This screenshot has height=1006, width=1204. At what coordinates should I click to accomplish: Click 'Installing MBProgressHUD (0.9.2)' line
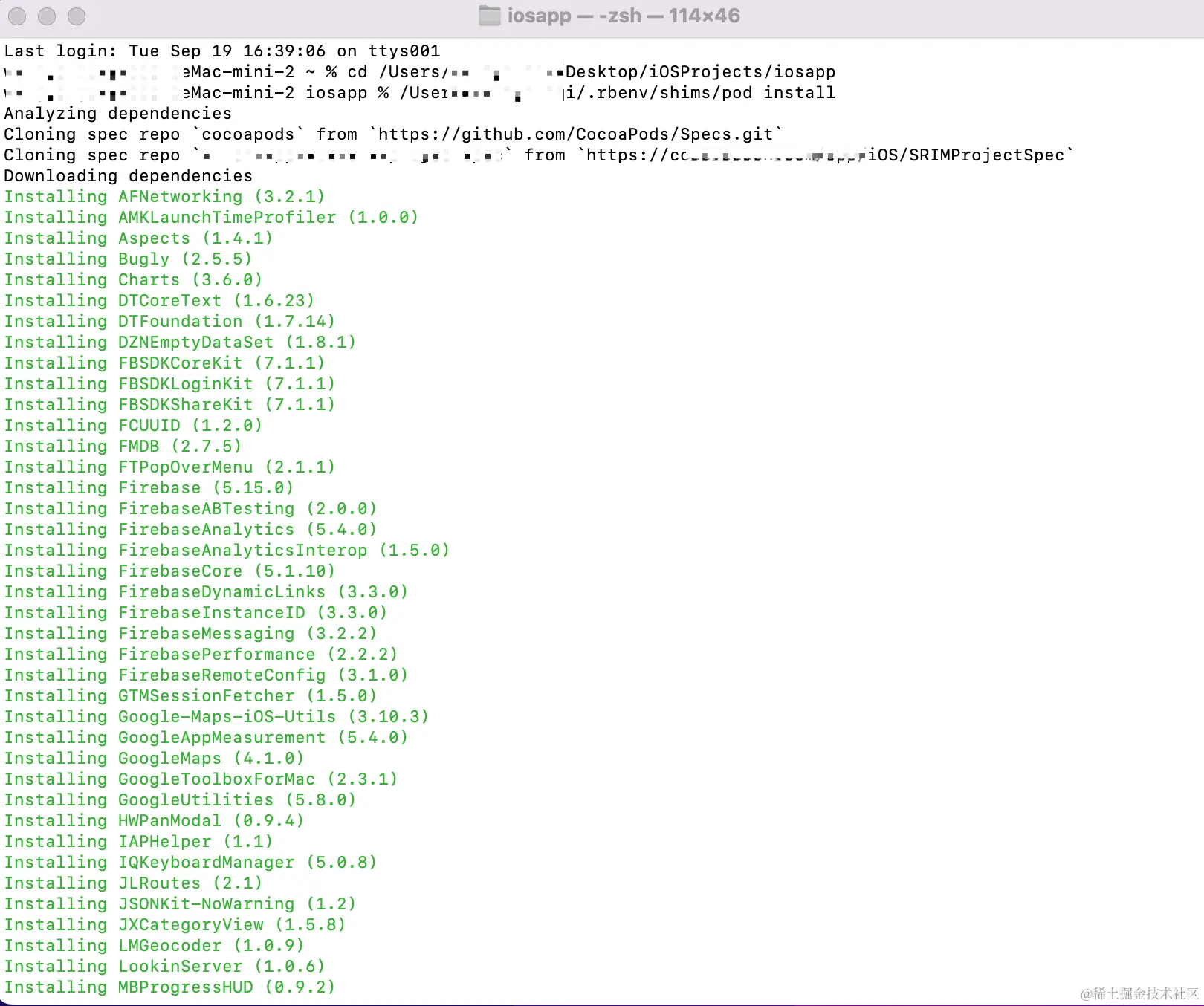(x=170, y=987)
